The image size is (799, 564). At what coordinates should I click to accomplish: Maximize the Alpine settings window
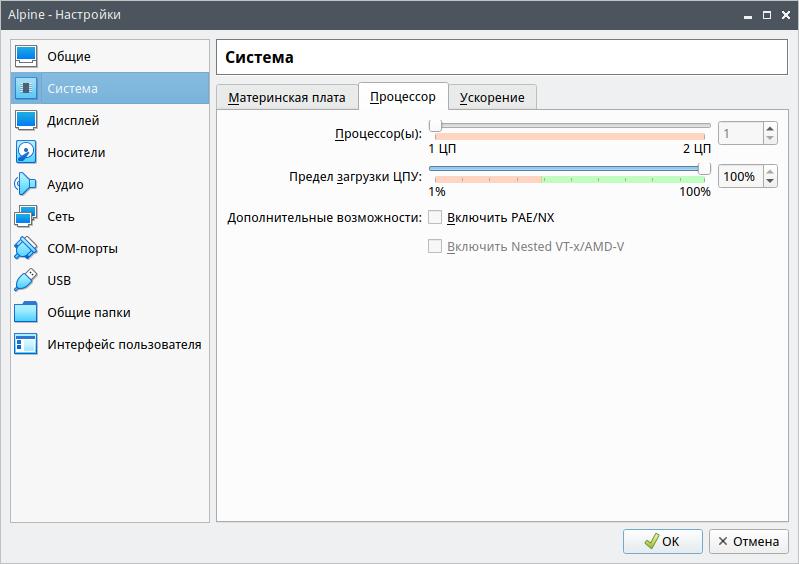click(x=767, y=15)
